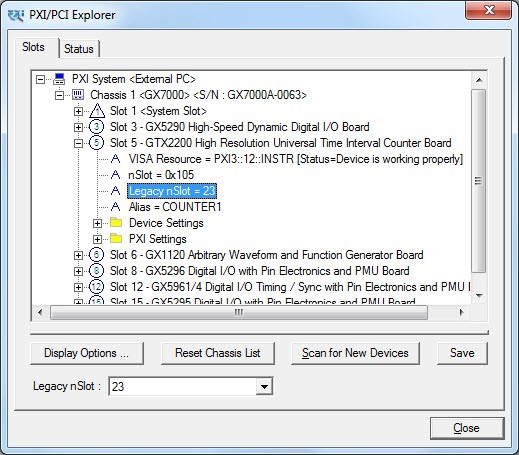Click the property icon beside nSlot = 0x105
Screen dimensions: 519x455
(x=115, y=175)
